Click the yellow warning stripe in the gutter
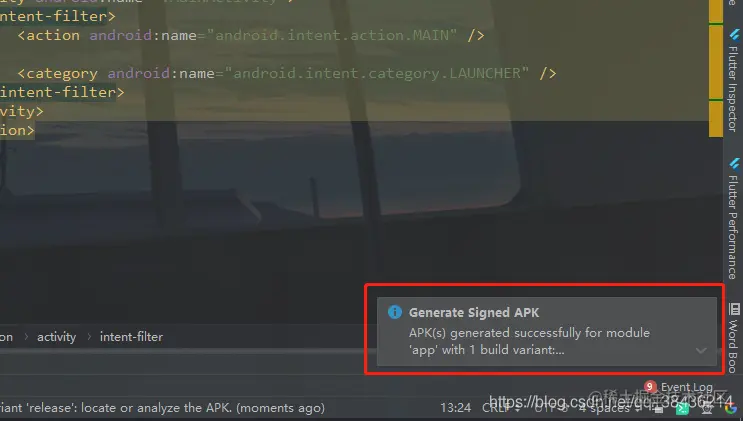 716,69
